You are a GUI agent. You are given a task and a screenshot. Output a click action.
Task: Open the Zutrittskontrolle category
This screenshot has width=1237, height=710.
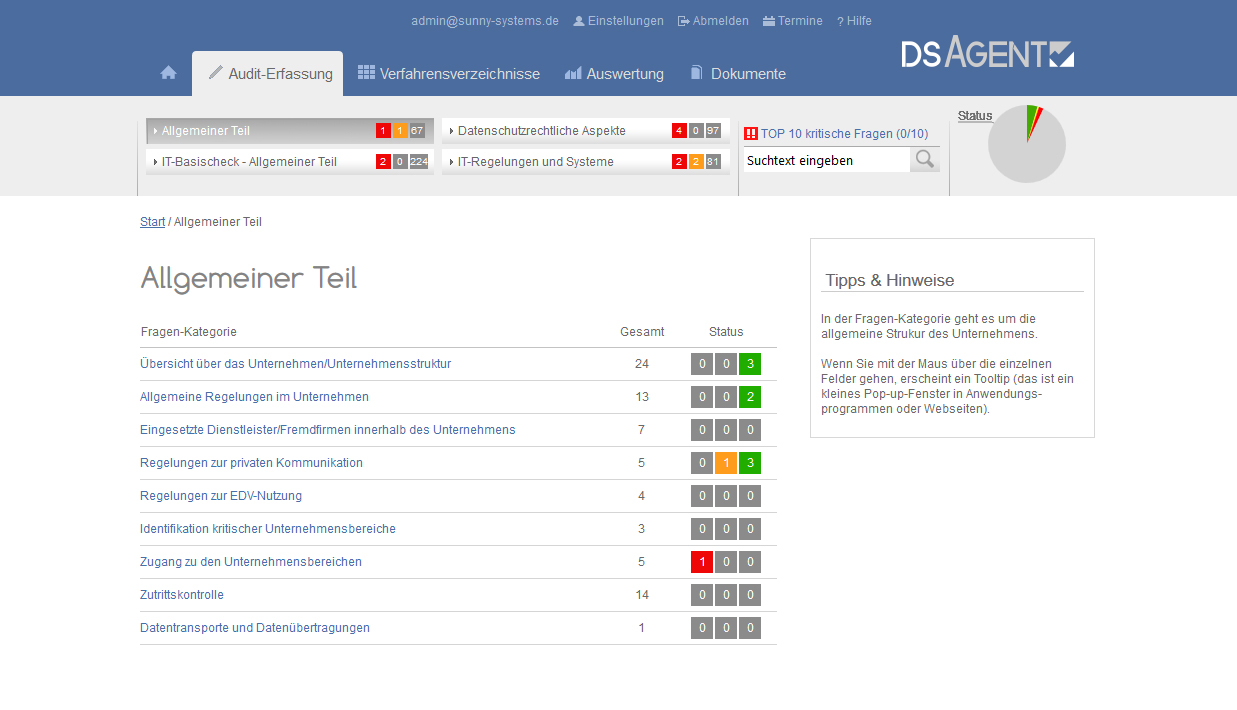(182, 595)
